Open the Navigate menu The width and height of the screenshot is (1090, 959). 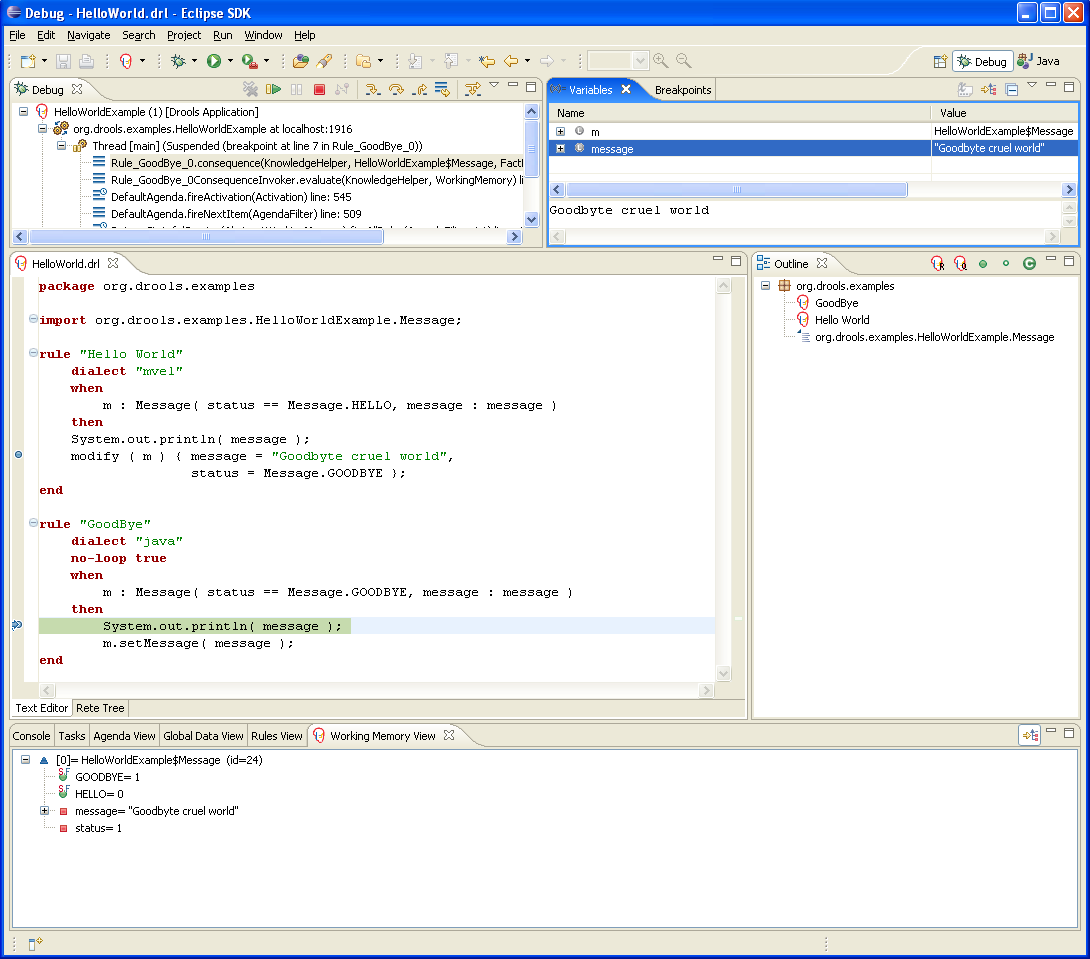(x=89, y=35)
